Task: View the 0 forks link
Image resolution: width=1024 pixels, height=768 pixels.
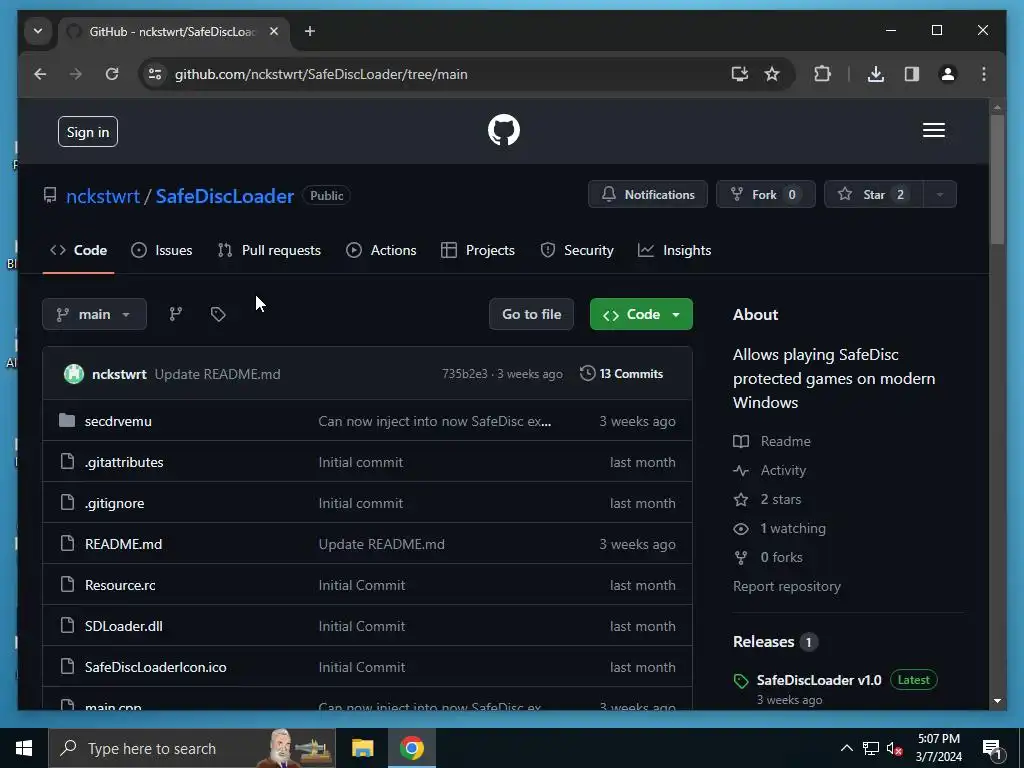Action: (x=768, y=557)
